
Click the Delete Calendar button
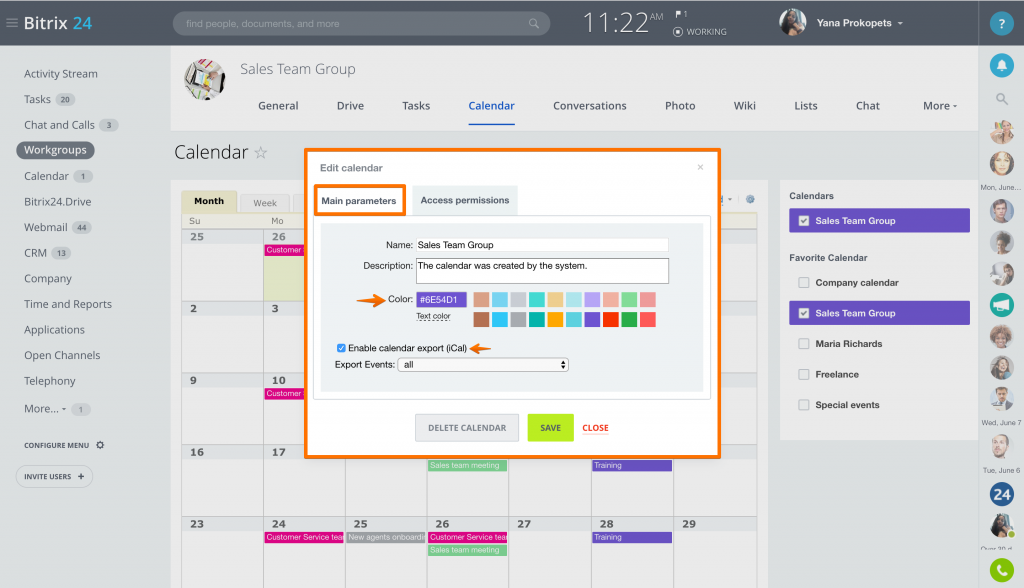click(467, 428)
